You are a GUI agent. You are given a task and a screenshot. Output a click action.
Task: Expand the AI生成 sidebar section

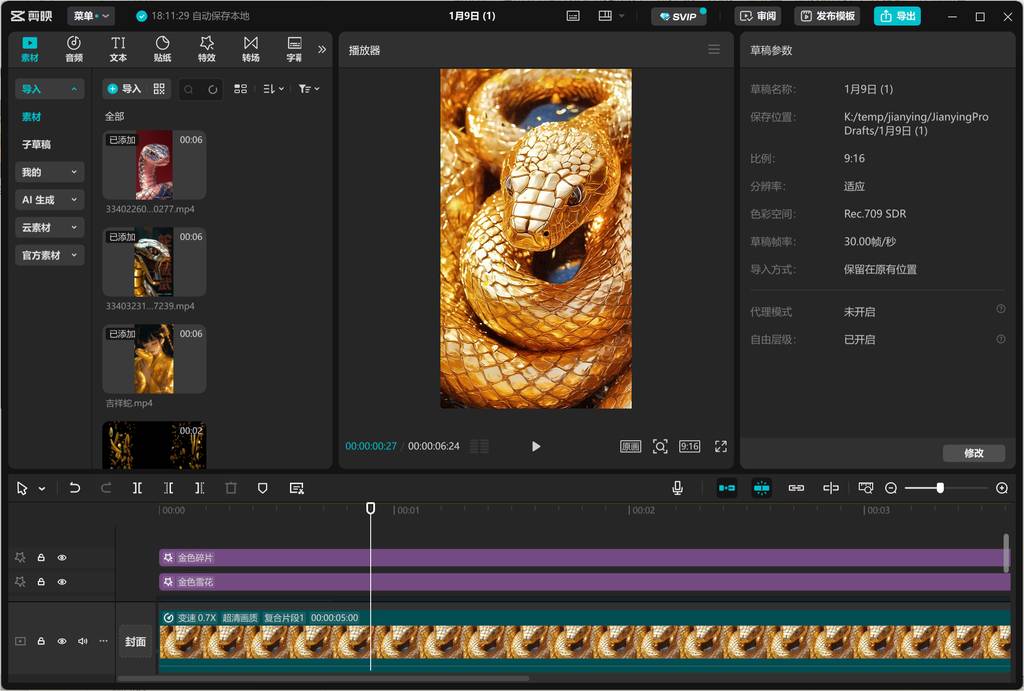point(49,200)
